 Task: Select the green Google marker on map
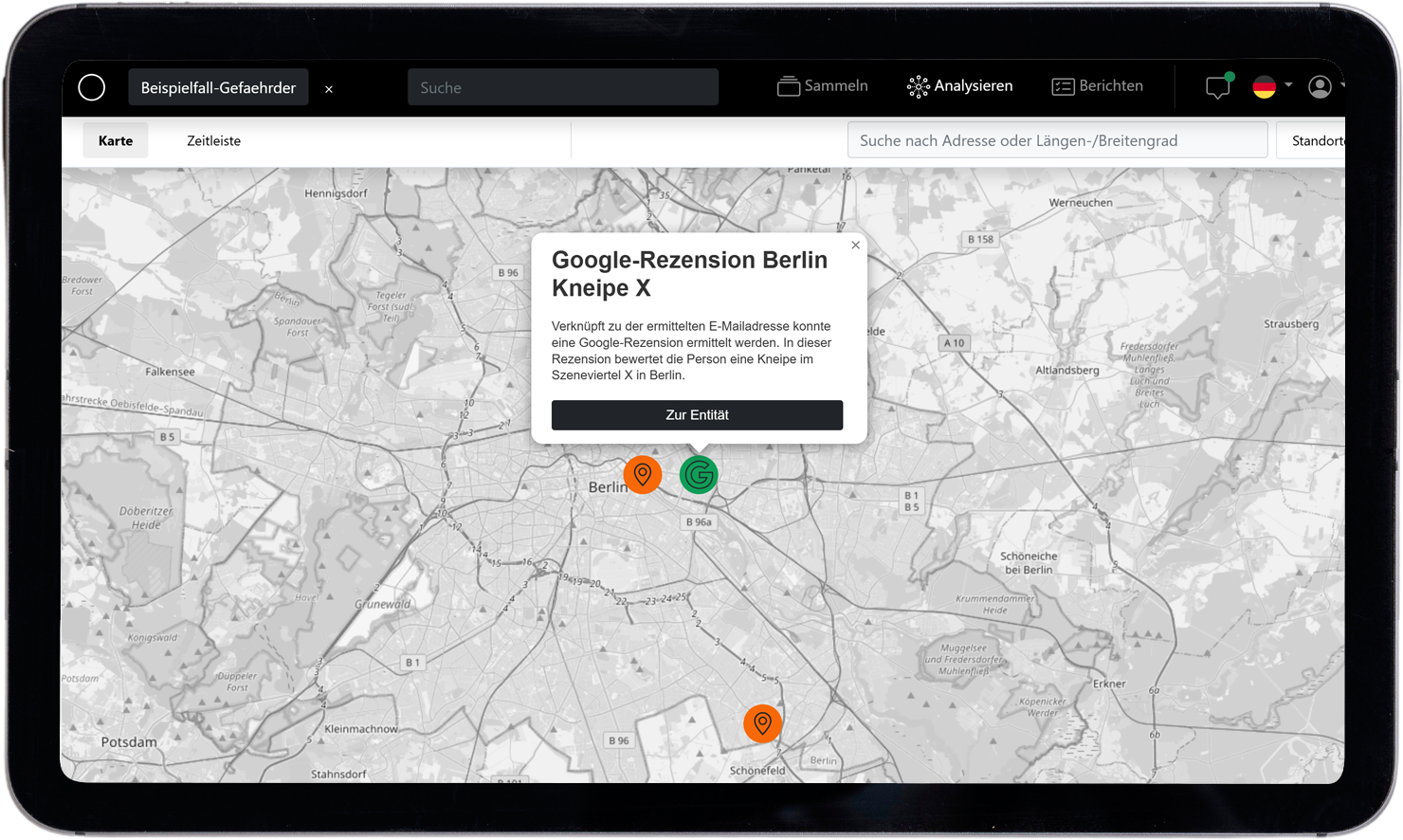(699, 475)
